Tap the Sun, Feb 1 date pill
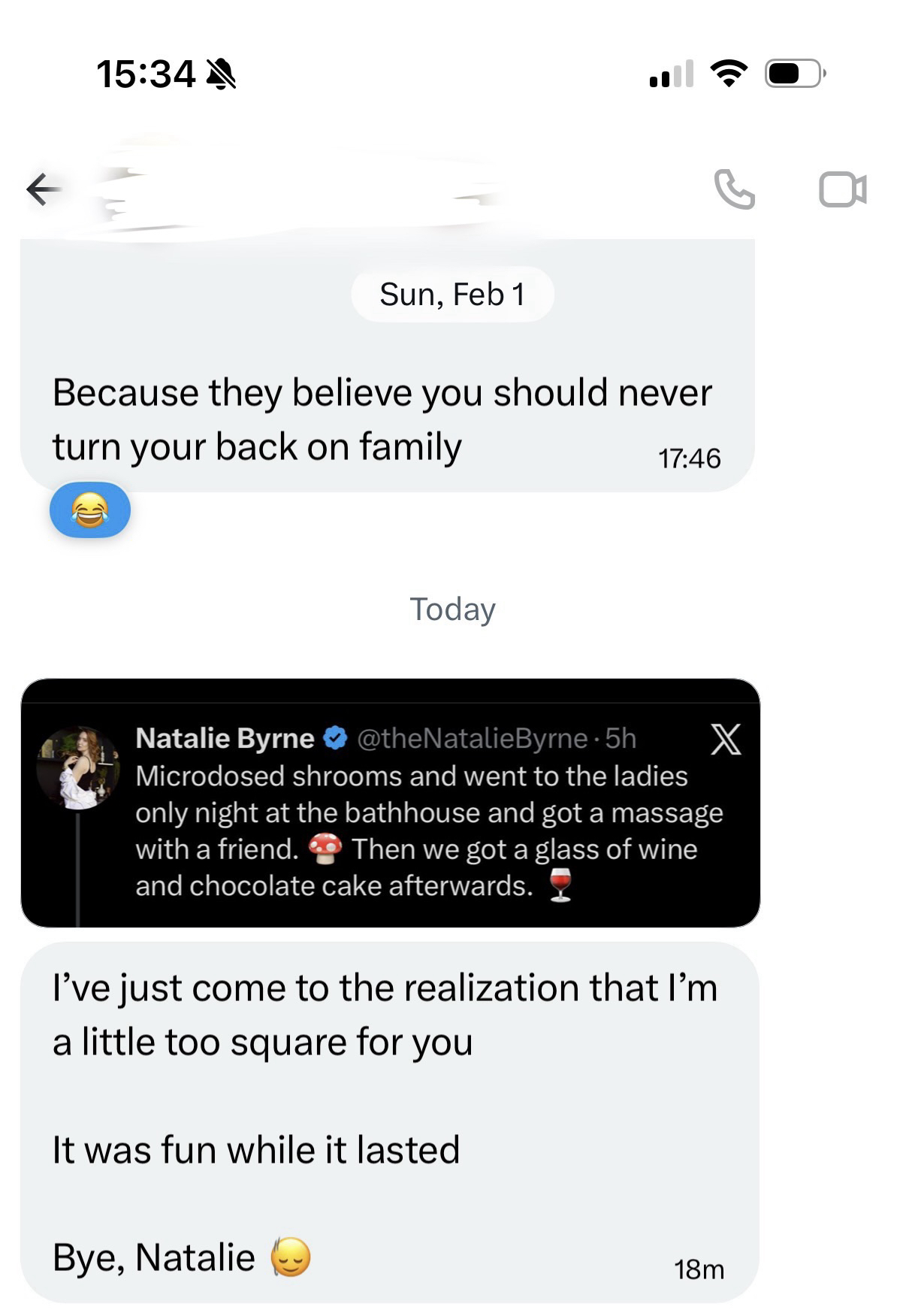 (452, 294)
